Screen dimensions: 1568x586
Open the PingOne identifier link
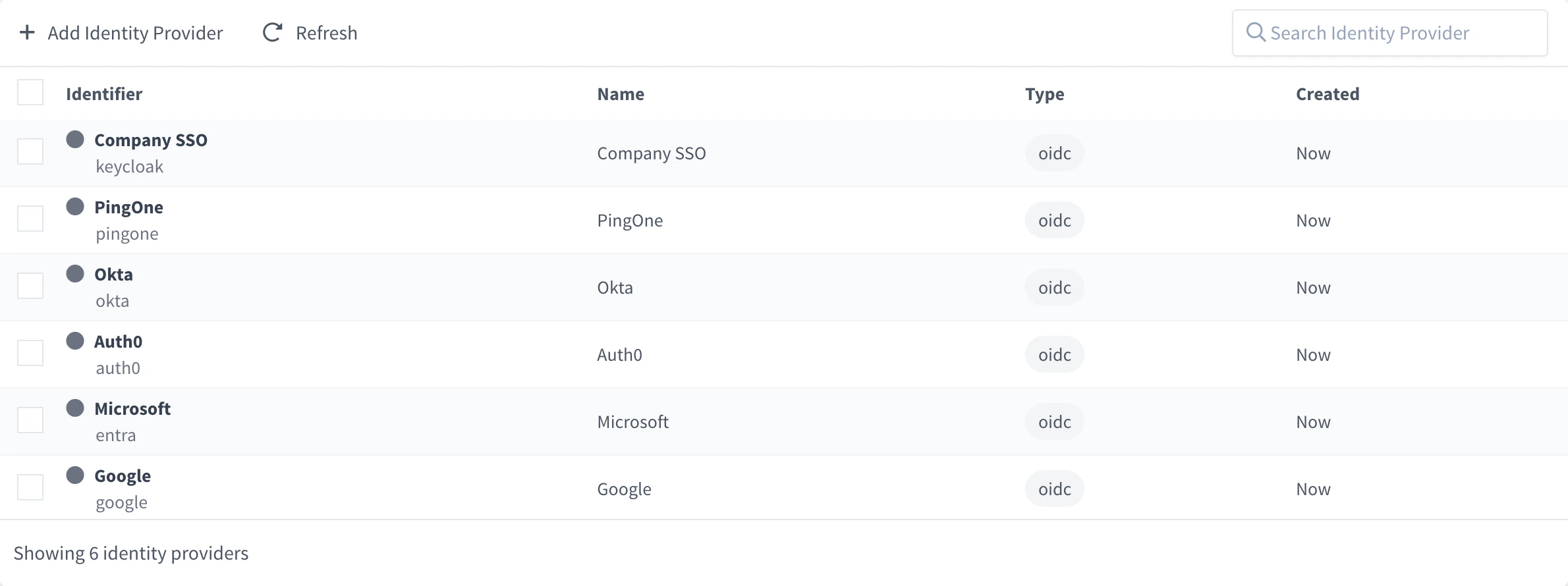click(128, 207)
